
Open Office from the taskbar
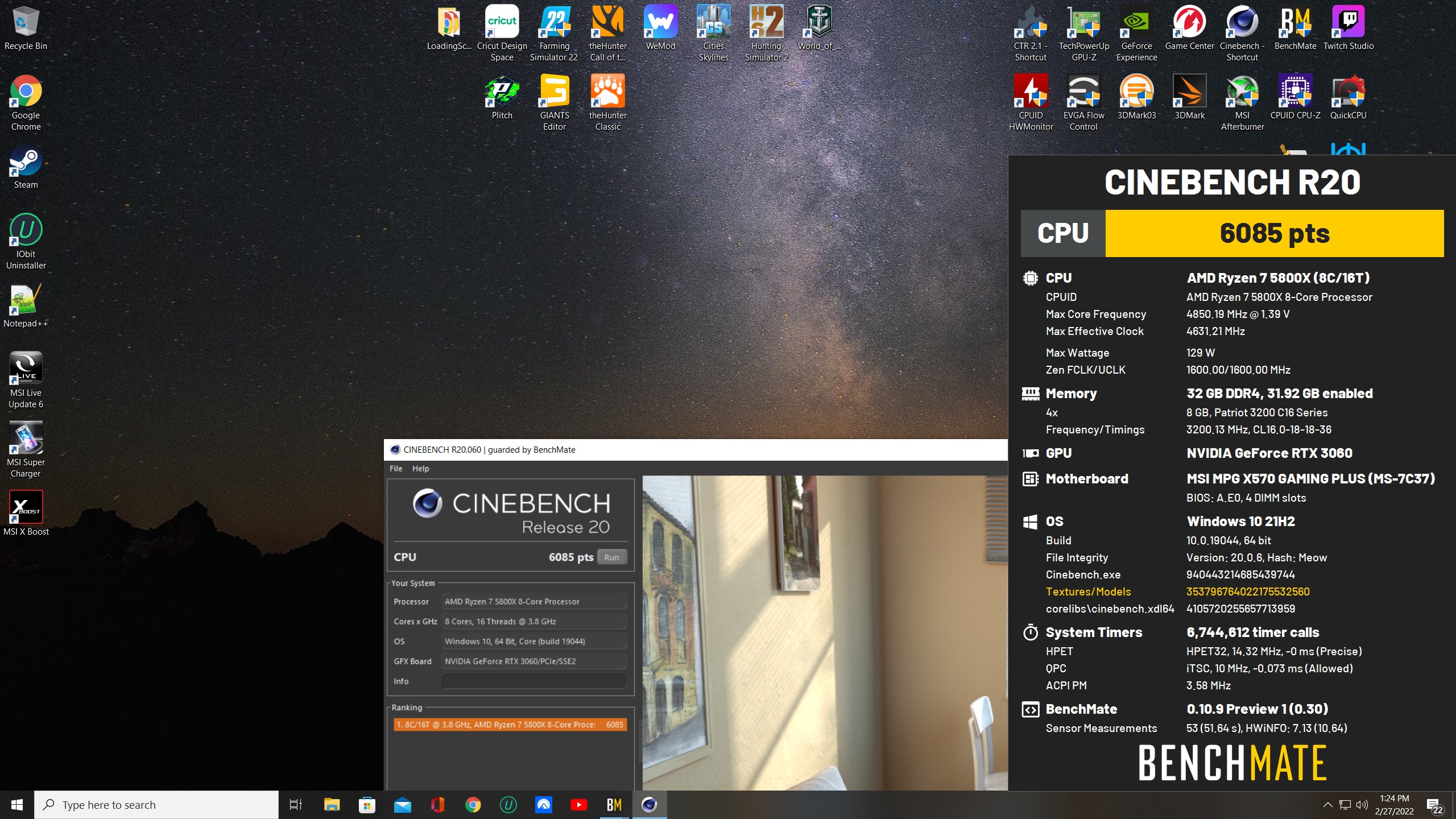tap(437, 805)
